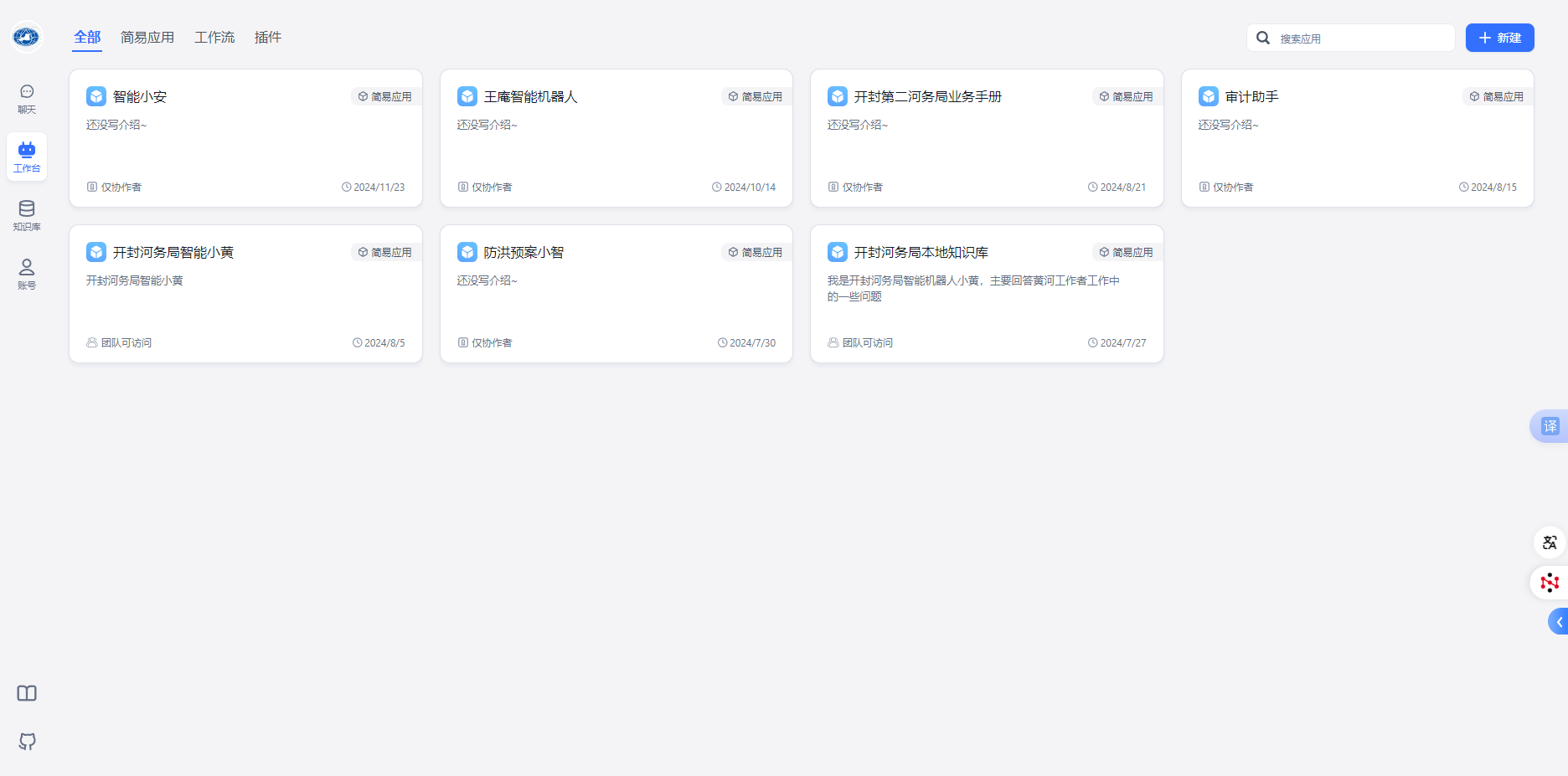
Task: Open the 知识库 knowledge base icon
Action: (27, 215)
